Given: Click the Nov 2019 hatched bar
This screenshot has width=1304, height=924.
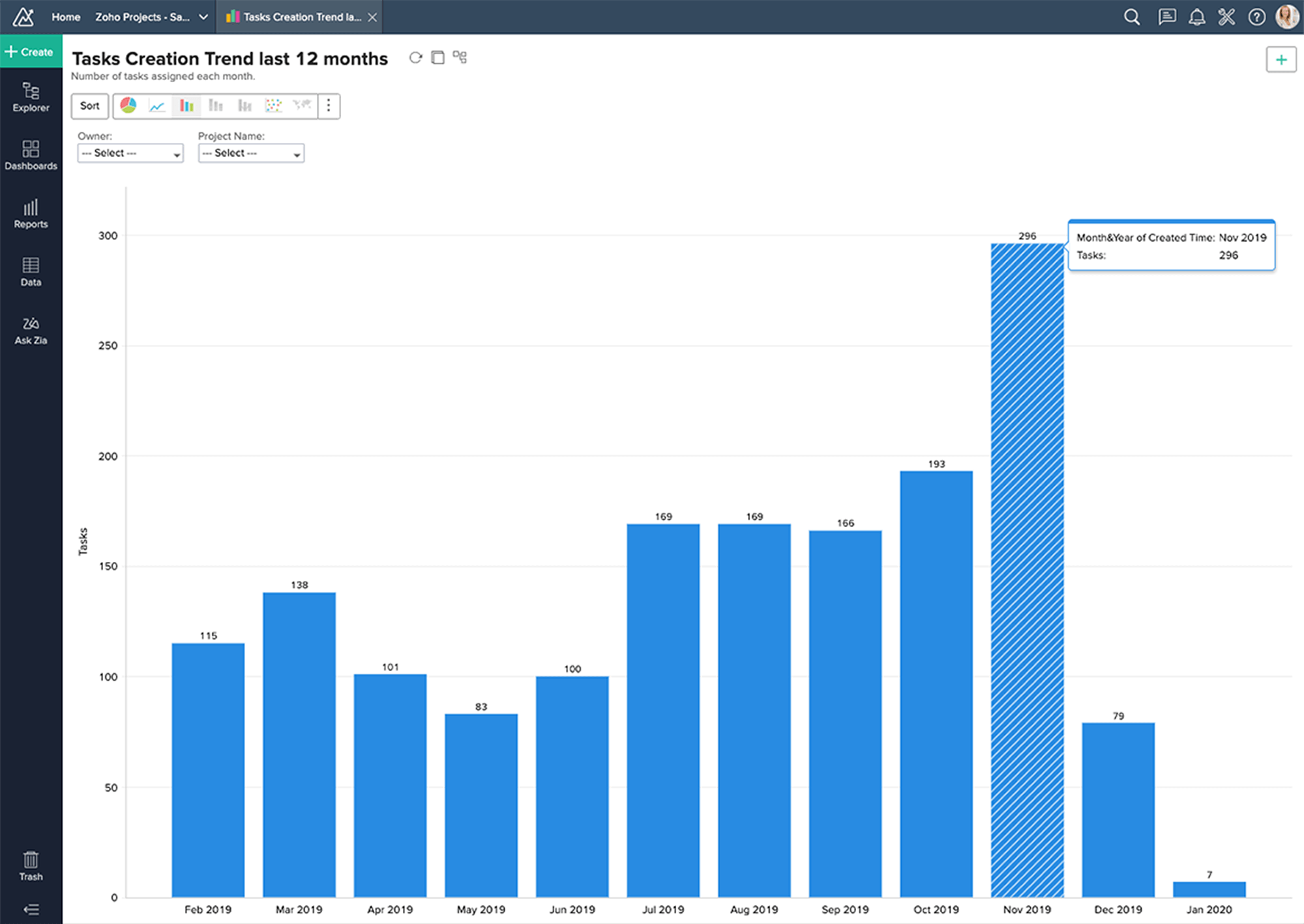Looking at the screenshot, I should pos(1027,571).
